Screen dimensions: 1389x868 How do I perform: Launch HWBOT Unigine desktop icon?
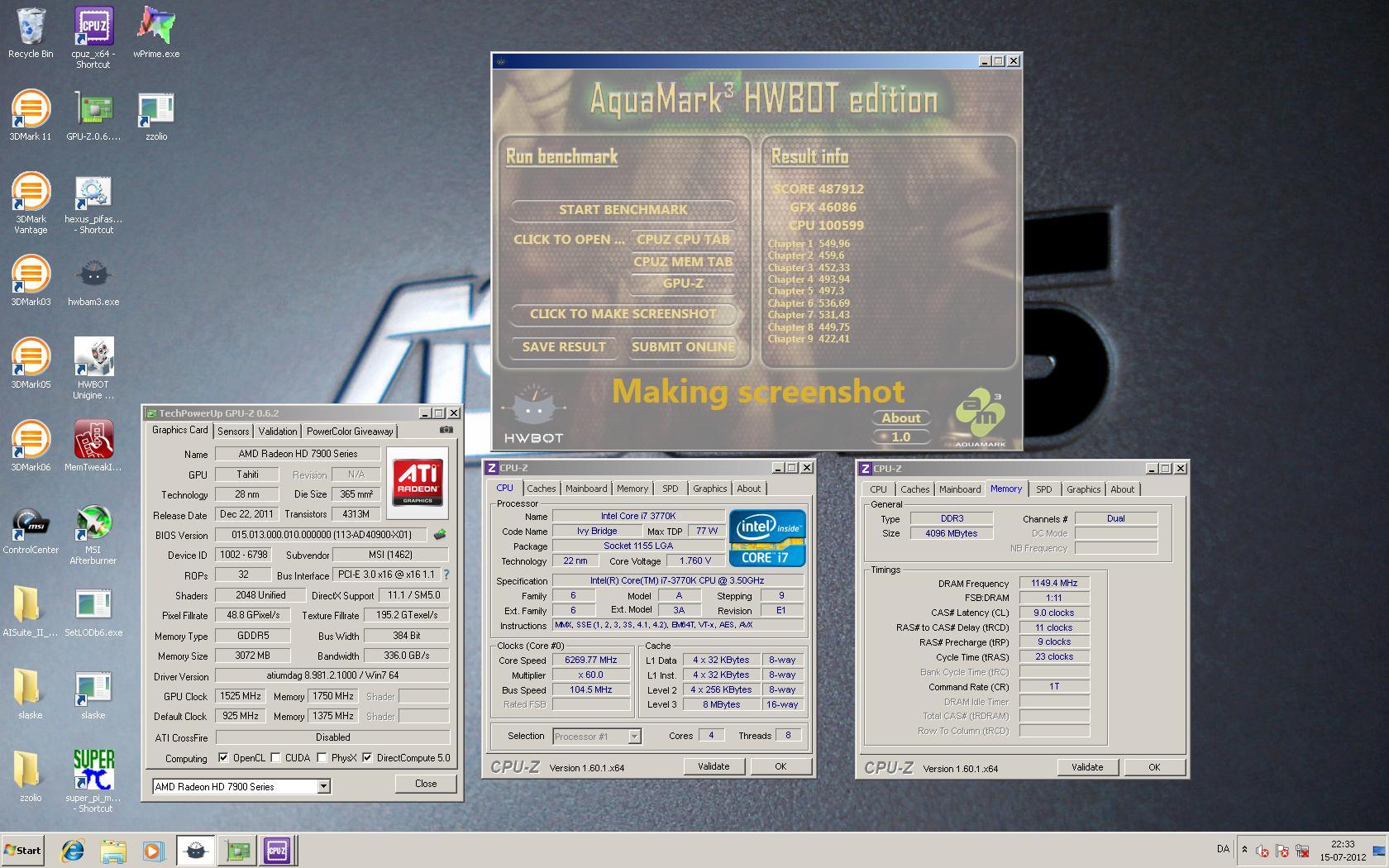[x=93, y=369]
